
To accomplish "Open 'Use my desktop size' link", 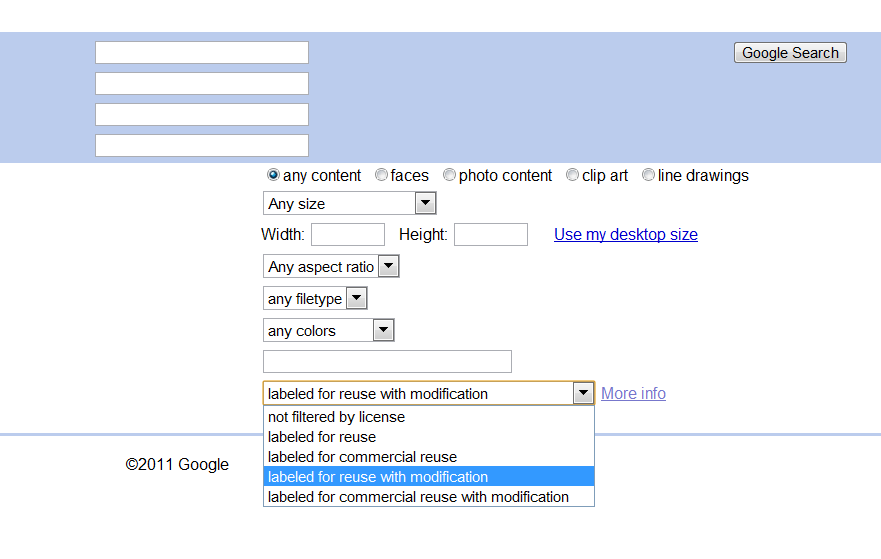I will pyautogui.click(x=626, y=234).
